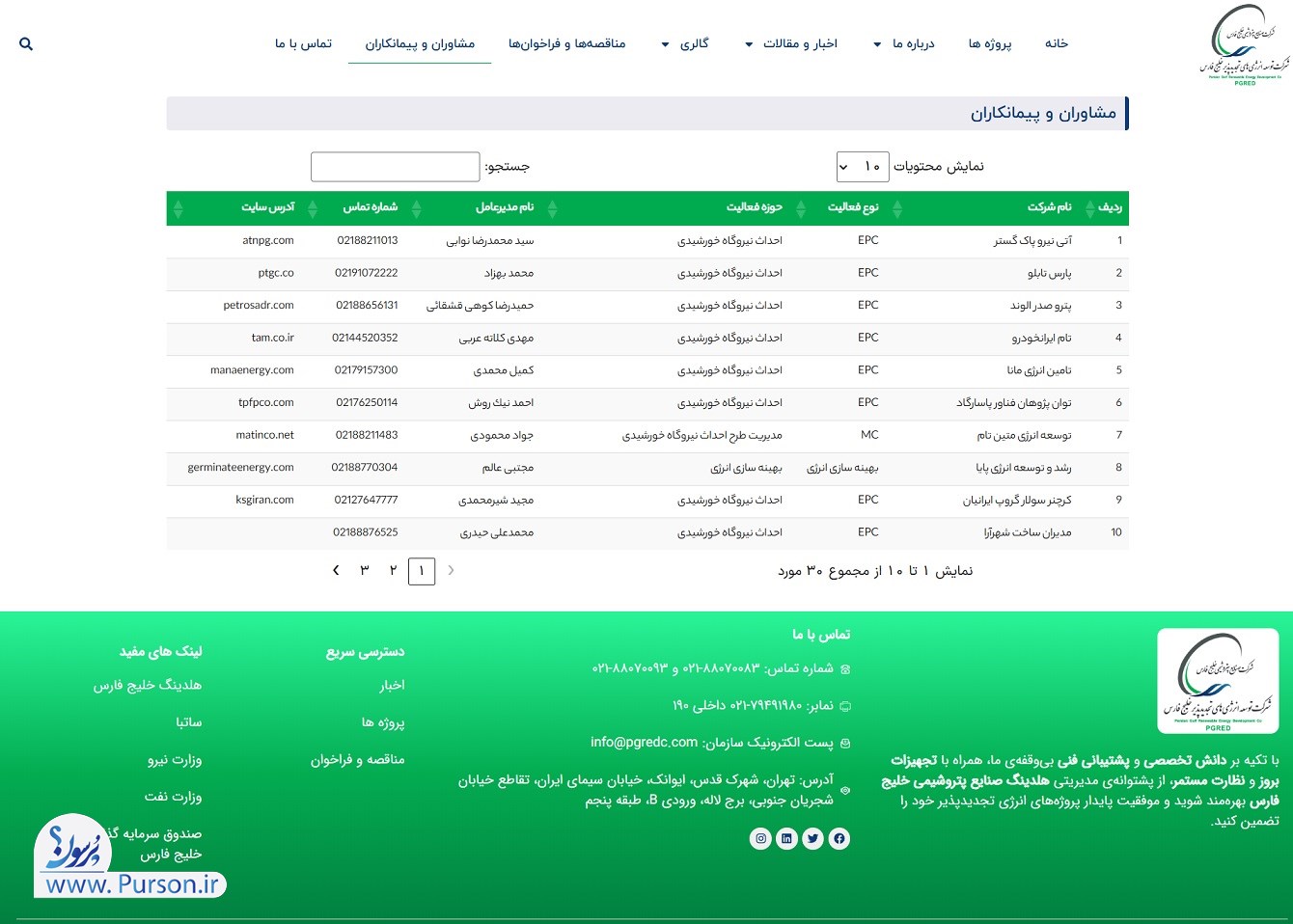The image size is (1293, 924).
Task: Click the نوع فعالیت column header
Action: point(853,207)
